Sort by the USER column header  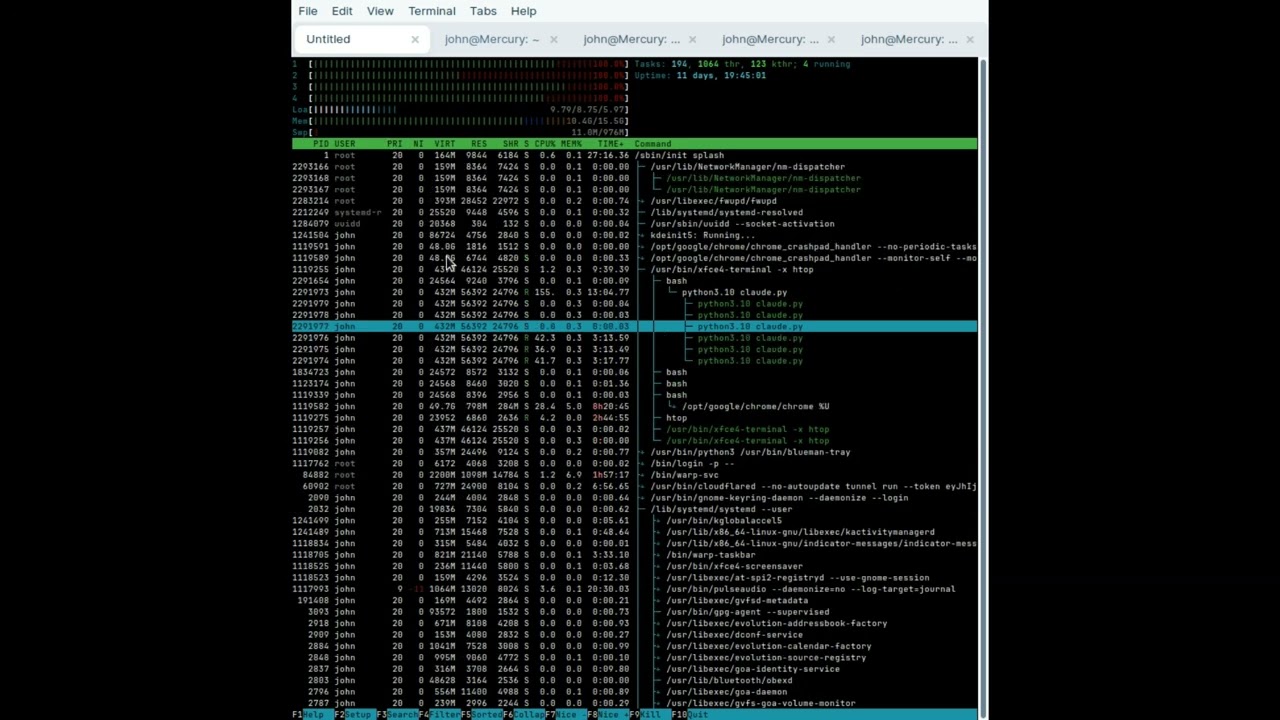(345, 144)
